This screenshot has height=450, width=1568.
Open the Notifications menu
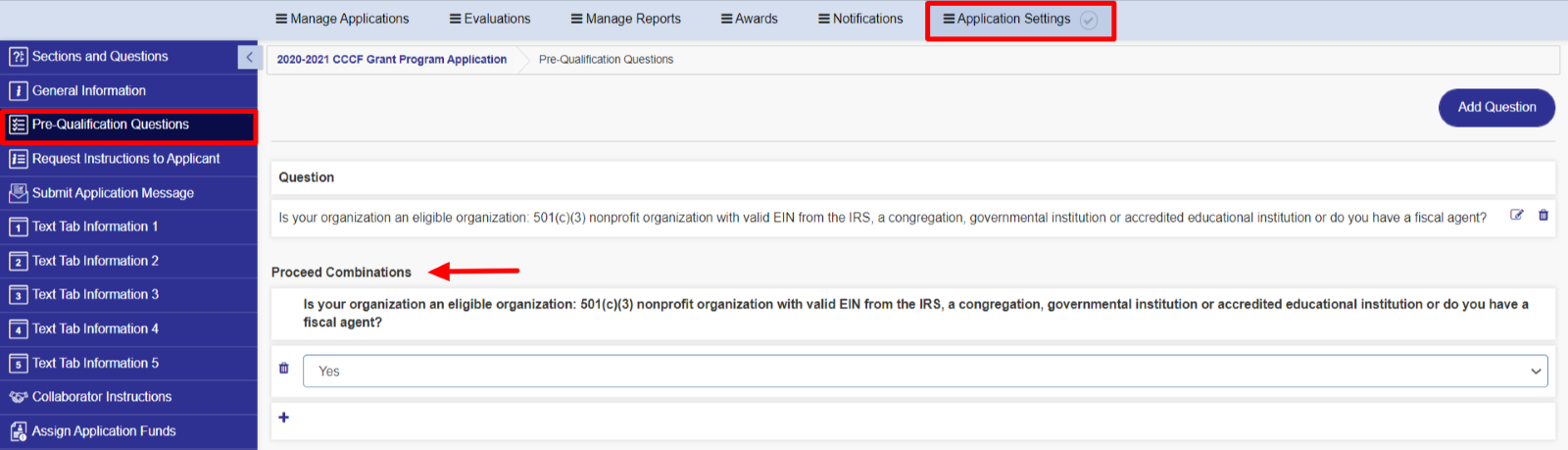(x=860, y=19)
